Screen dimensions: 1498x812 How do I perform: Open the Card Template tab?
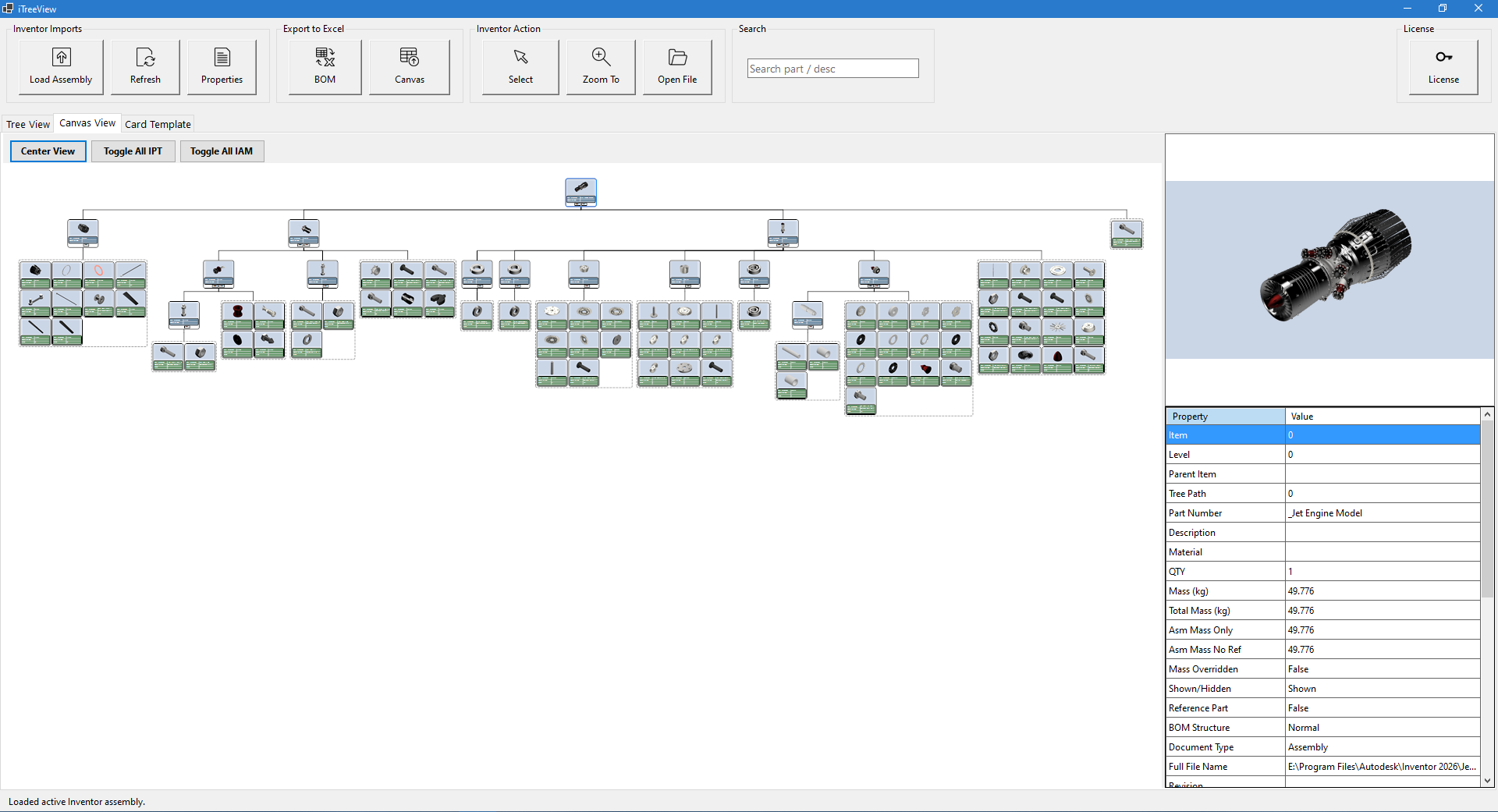158,123
